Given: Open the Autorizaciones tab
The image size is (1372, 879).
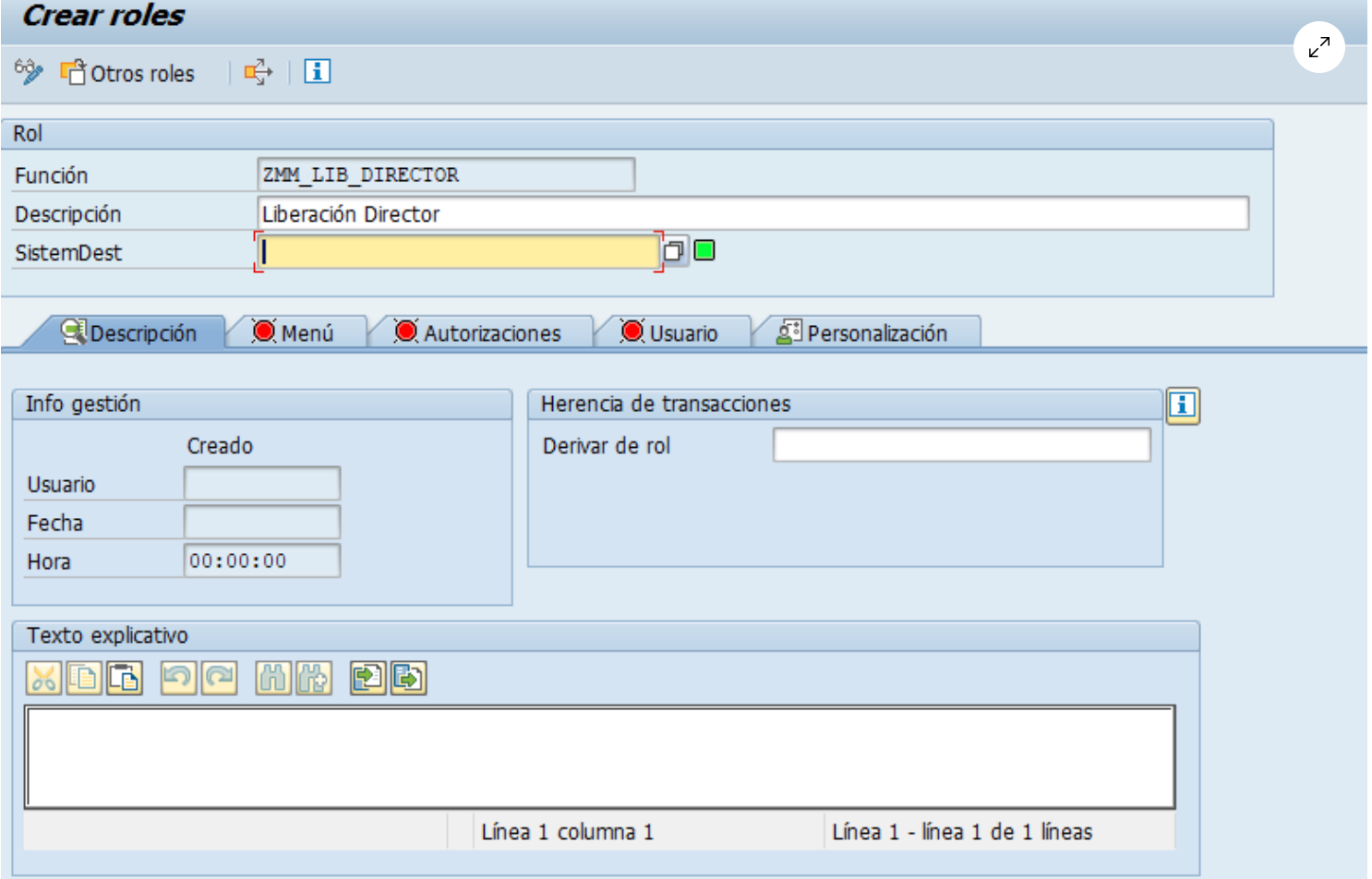Looking at the screenshot, I should pos(478,332).
